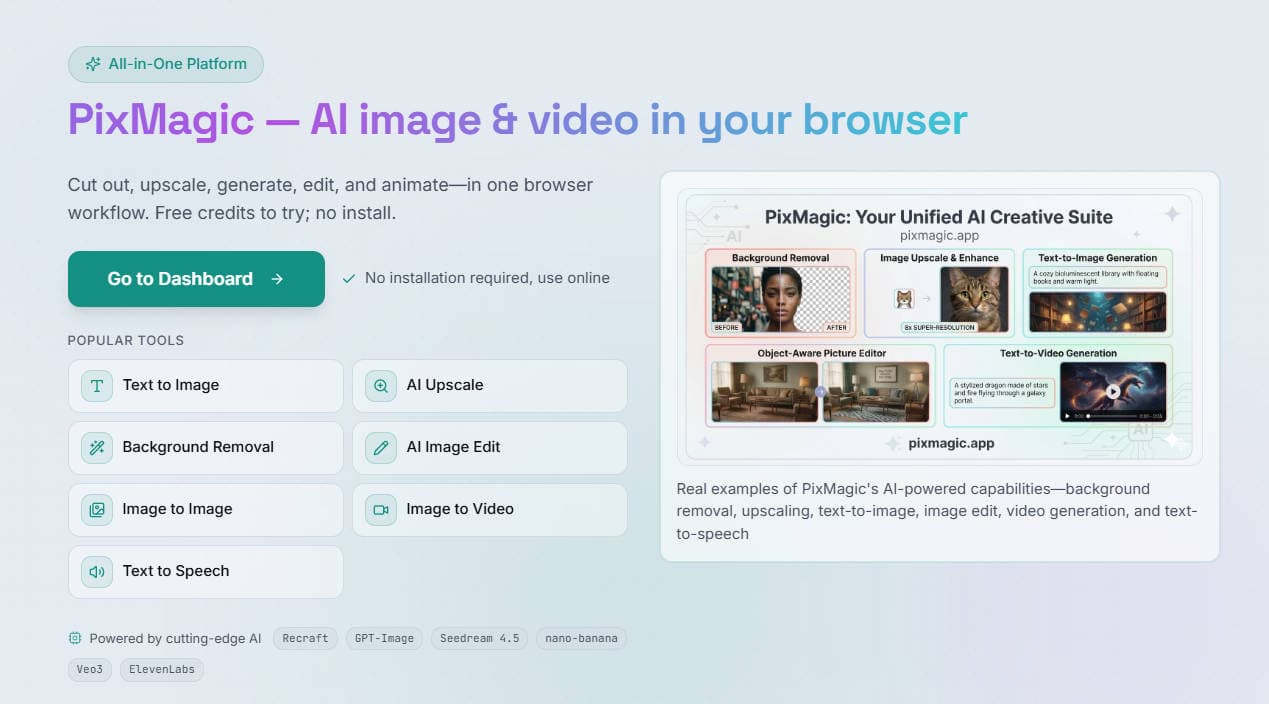
Task: Click the All-in-One Platform badge
Action: (166, 64)
